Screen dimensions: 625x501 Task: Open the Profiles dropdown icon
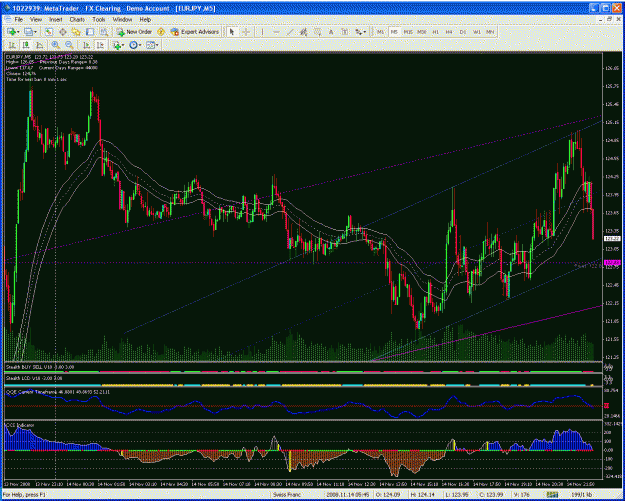click(x=30, y=32)
